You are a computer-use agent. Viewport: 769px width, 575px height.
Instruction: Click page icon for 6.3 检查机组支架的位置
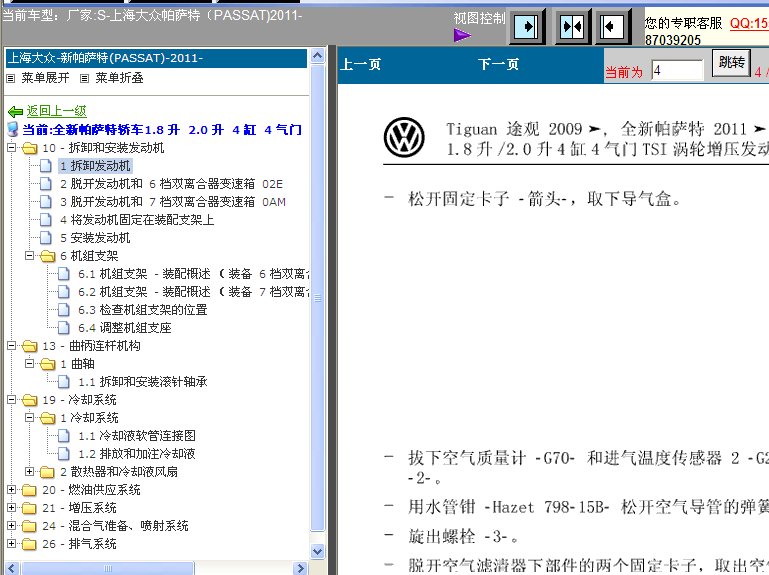[x=63, y=310]
